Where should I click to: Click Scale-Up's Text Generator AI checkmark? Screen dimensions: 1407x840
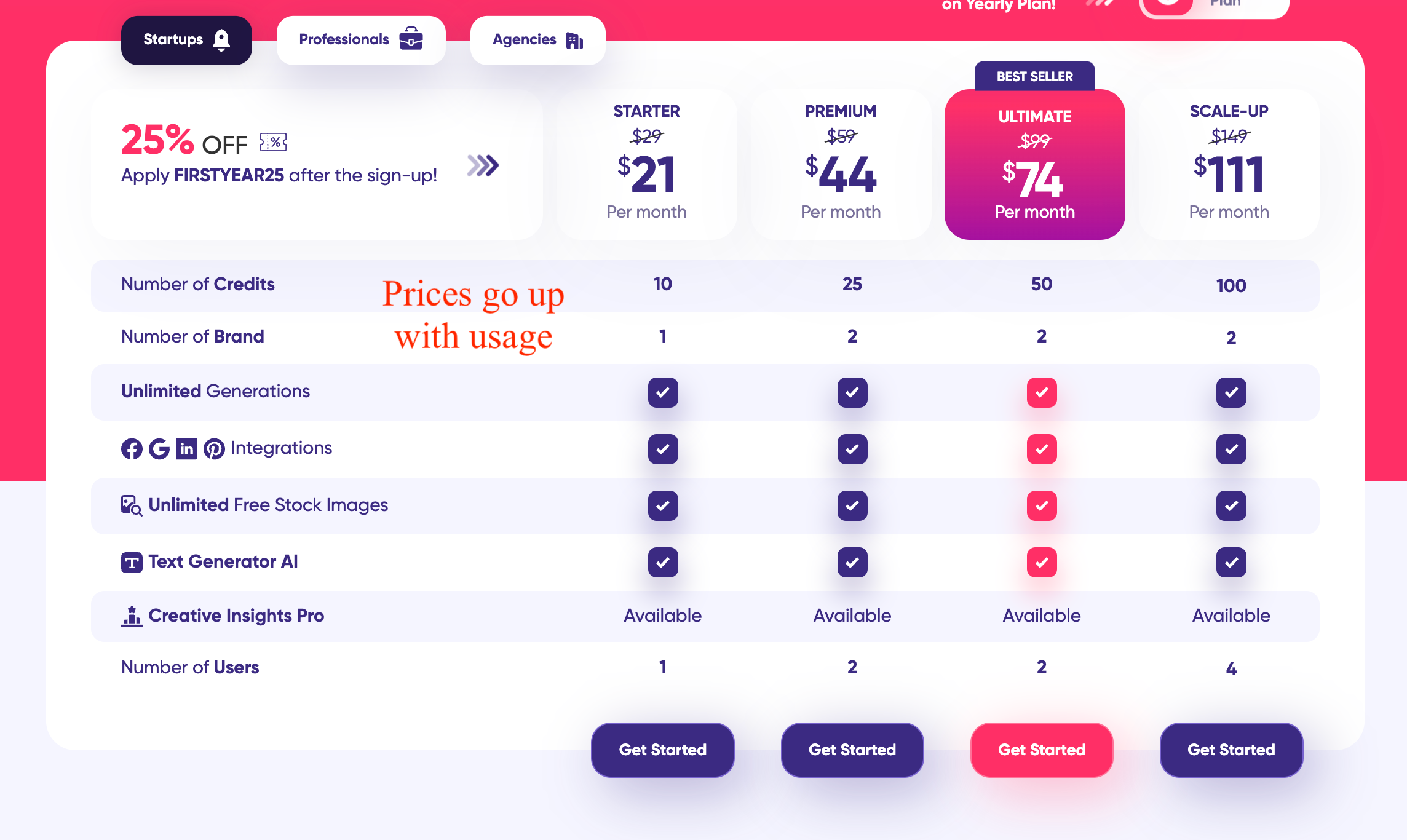(1231, 562)
